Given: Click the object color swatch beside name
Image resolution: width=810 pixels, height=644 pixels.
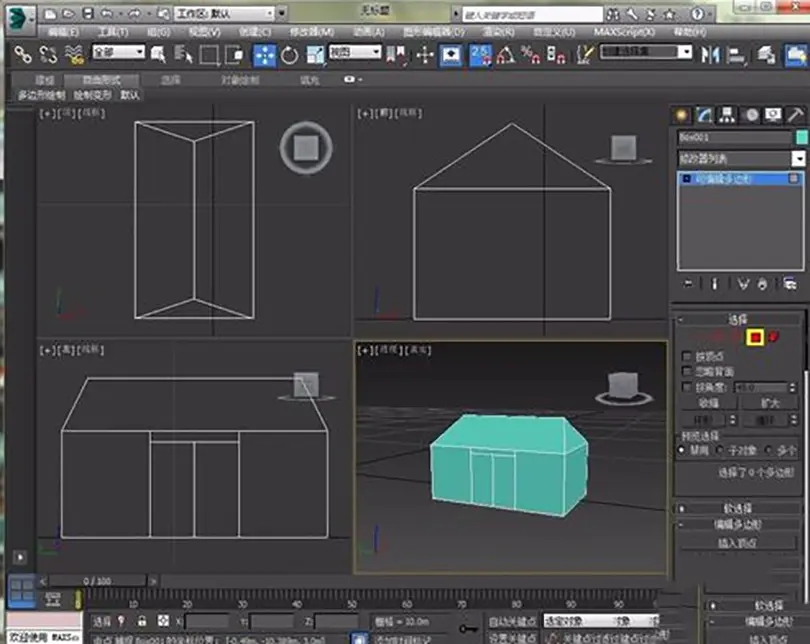Looking at the screenshot, I should tap(801, 137).
